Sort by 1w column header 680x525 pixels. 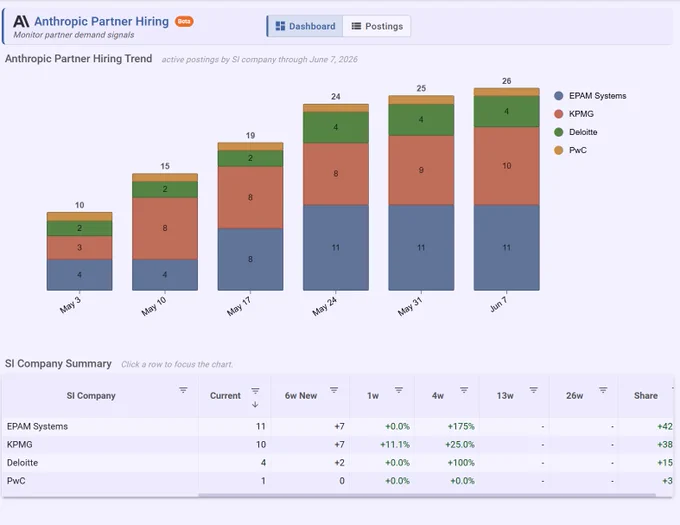click(x=373, y=396)
